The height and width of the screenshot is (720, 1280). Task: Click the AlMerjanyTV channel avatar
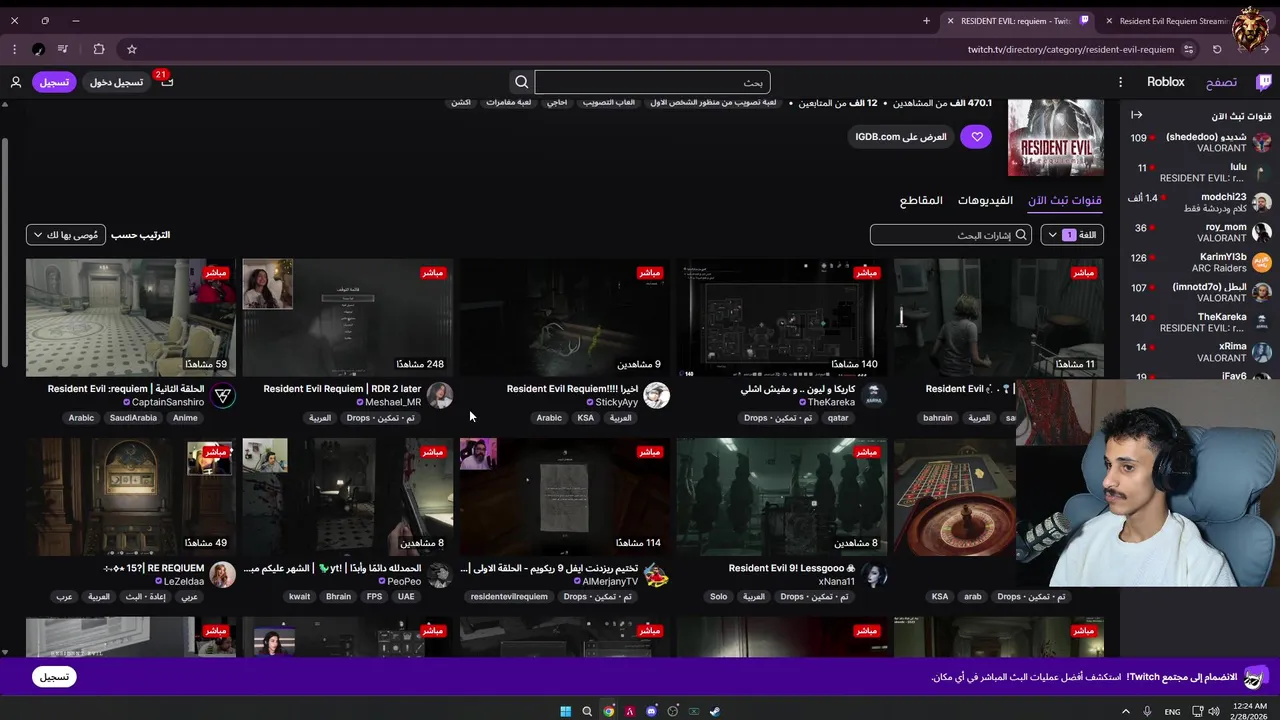657,574
